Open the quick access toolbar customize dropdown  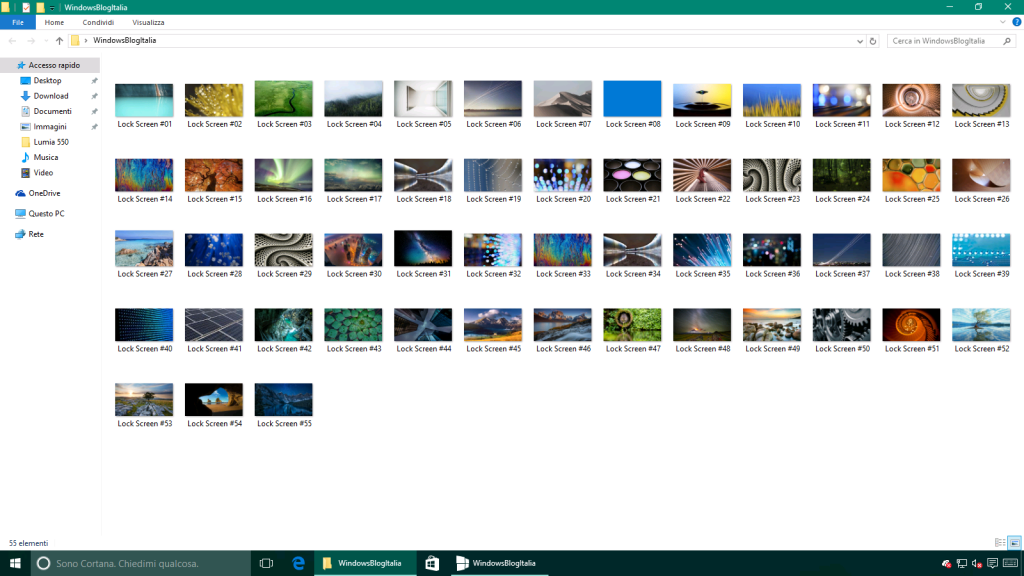pyautogui.click(x=52, y=7)
